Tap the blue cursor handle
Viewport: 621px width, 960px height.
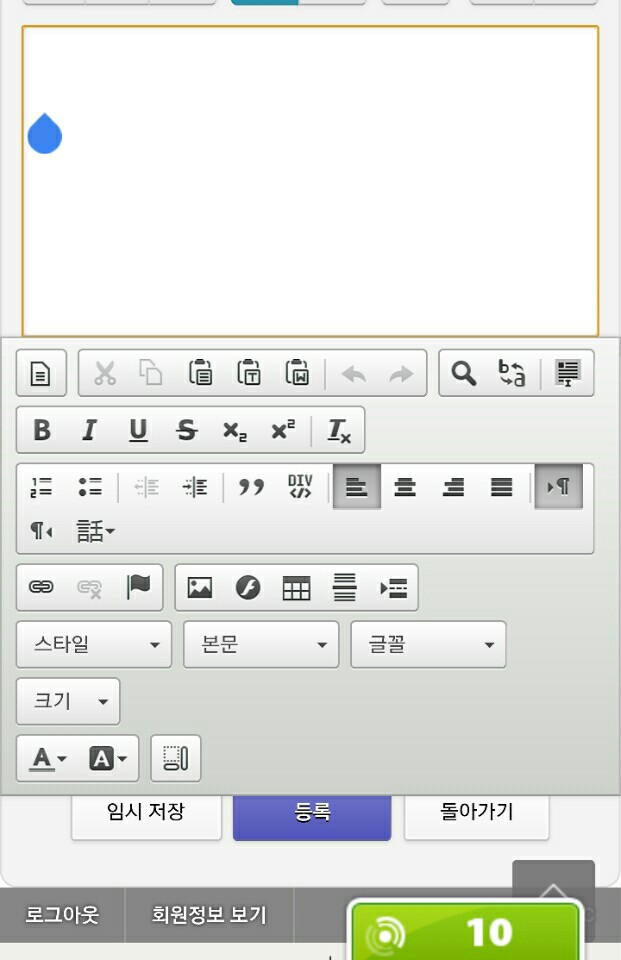(45, 133)
